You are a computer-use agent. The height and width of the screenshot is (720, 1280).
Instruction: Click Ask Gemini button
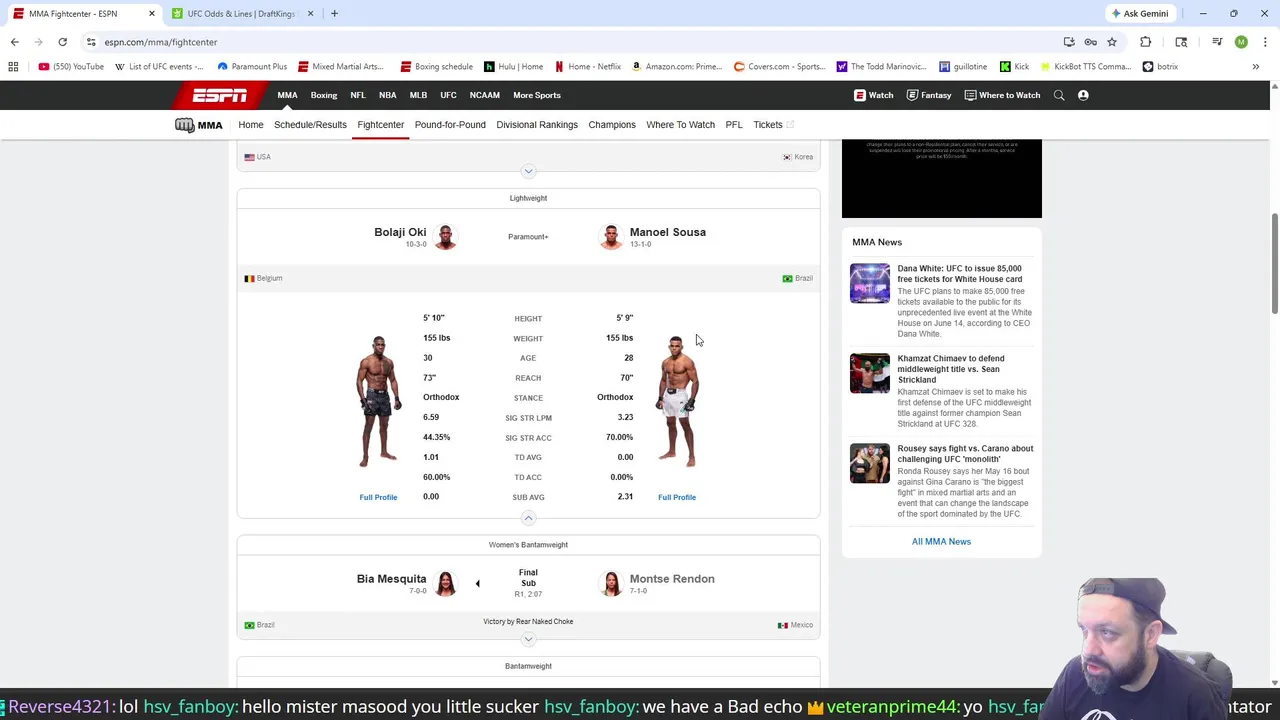[1139, 14]
